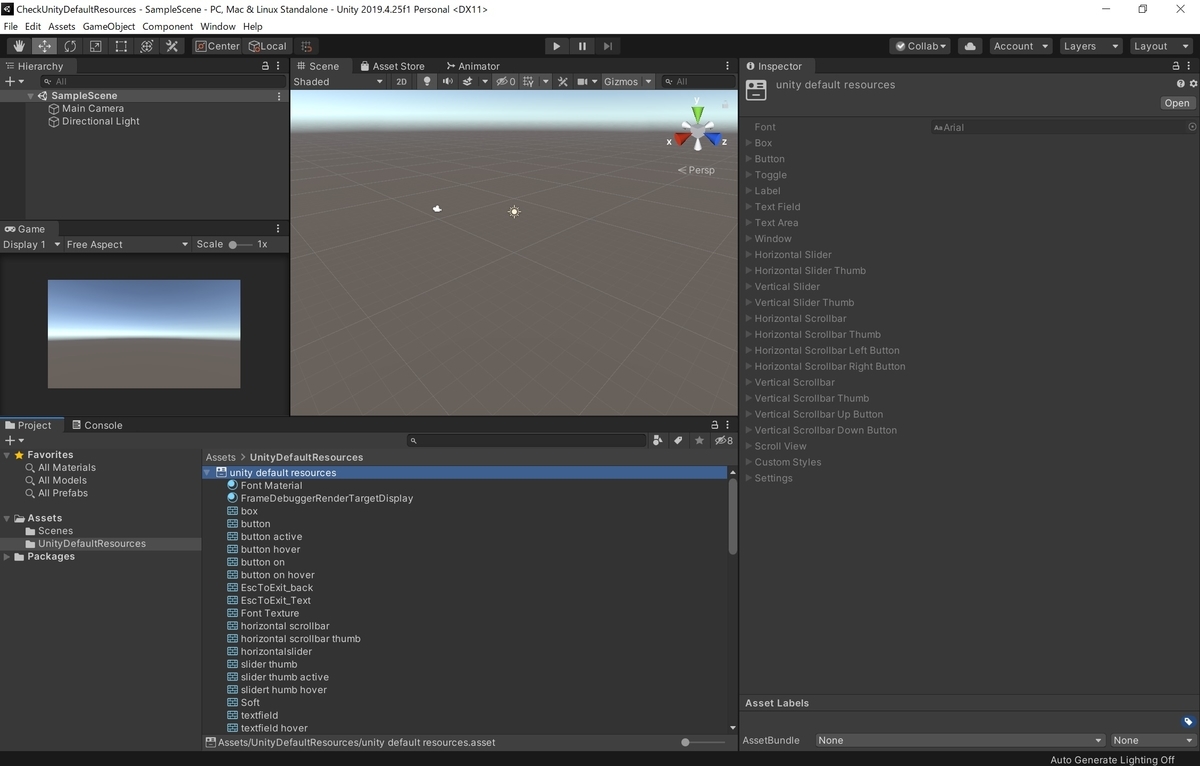Click the Open button in Inspector

pos(1177,103)
